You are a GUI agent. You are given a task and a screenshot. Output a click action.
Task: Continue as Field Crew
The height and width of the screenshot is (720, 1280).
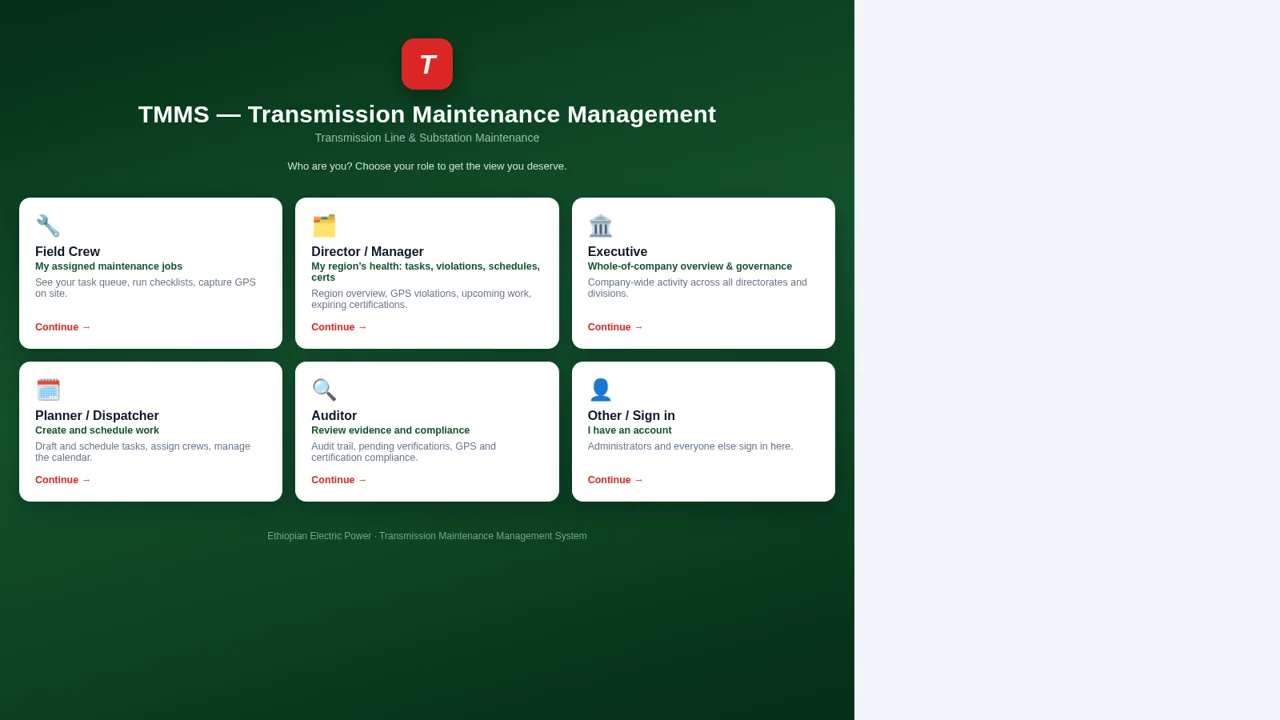(x=63, y=327)
